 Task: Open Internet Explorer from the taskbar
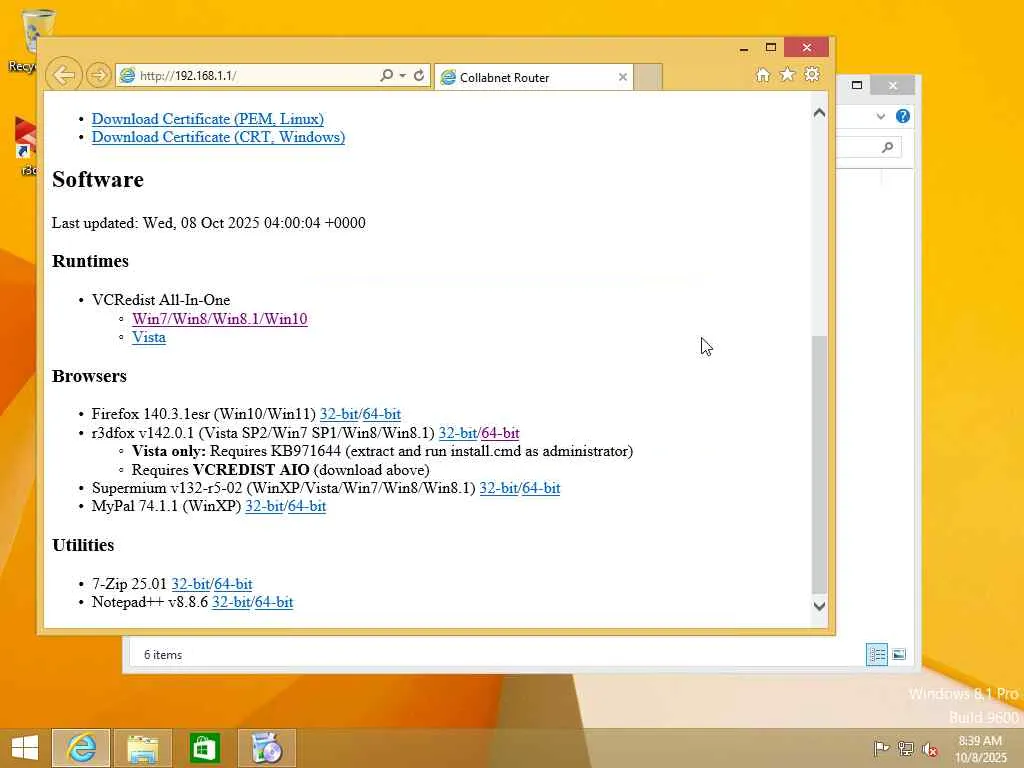coord(81,748)
